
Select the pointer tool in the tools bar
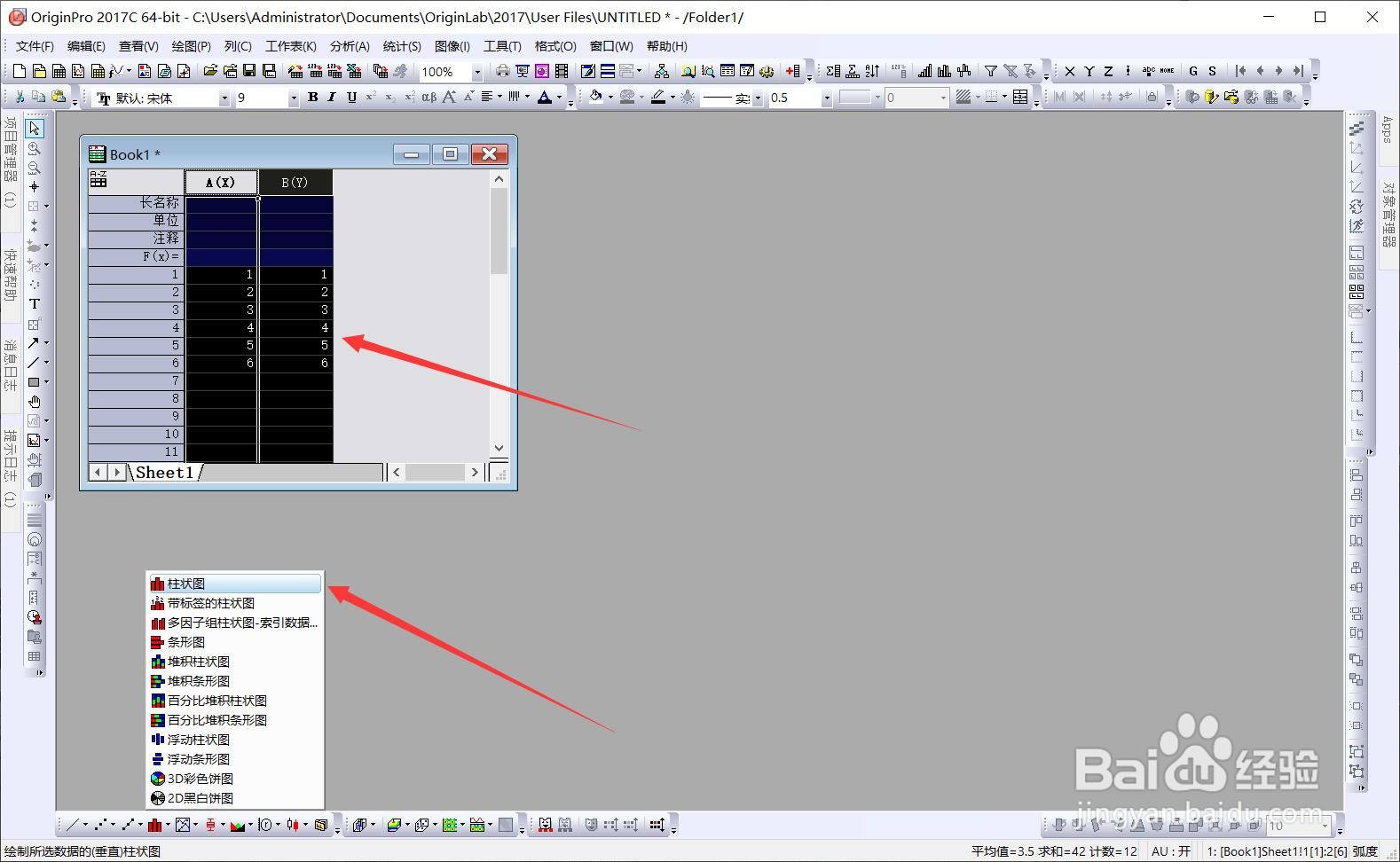click(x=34, y=129)
